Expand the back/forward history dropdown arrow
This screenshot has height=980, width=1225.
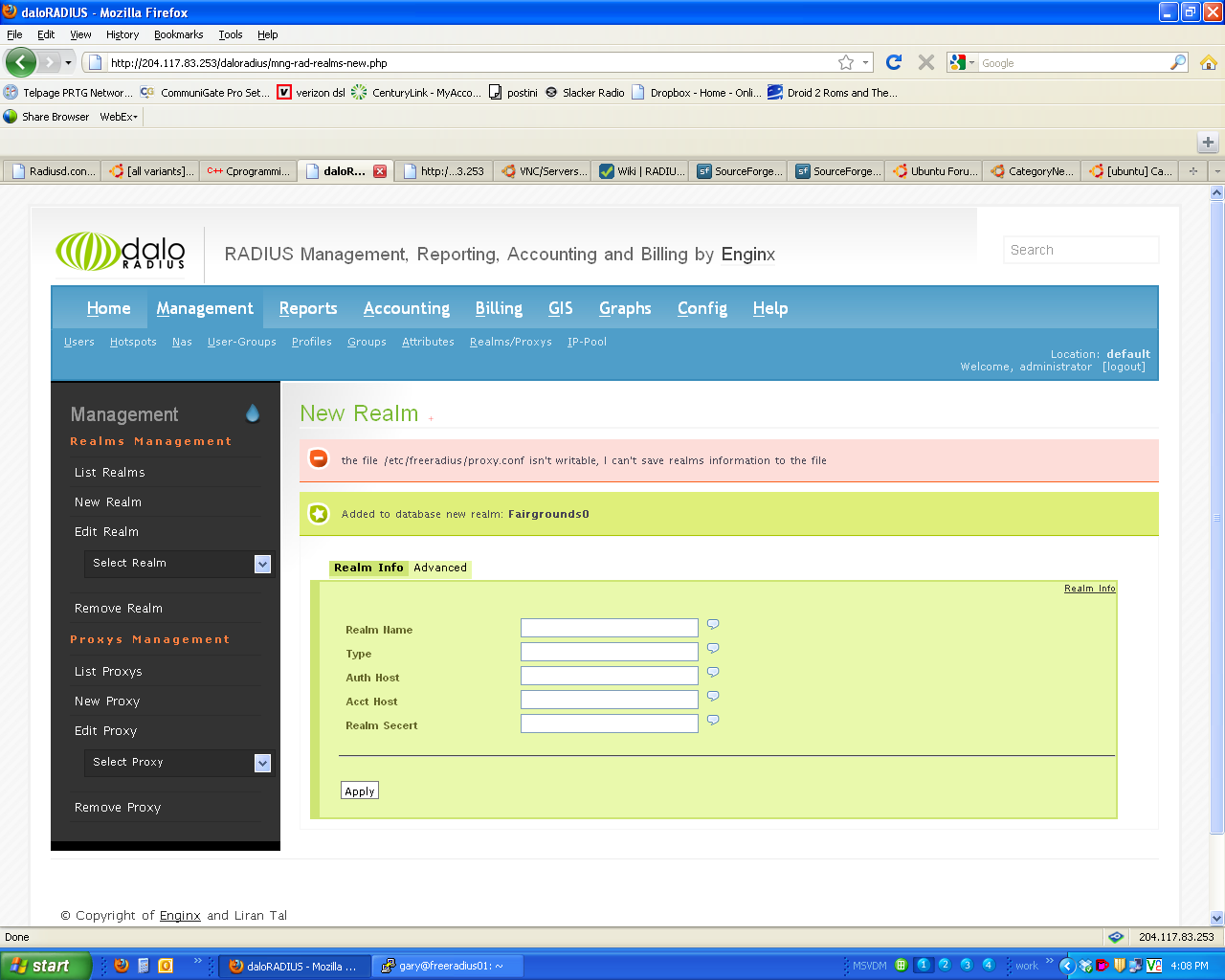point(68,62)
